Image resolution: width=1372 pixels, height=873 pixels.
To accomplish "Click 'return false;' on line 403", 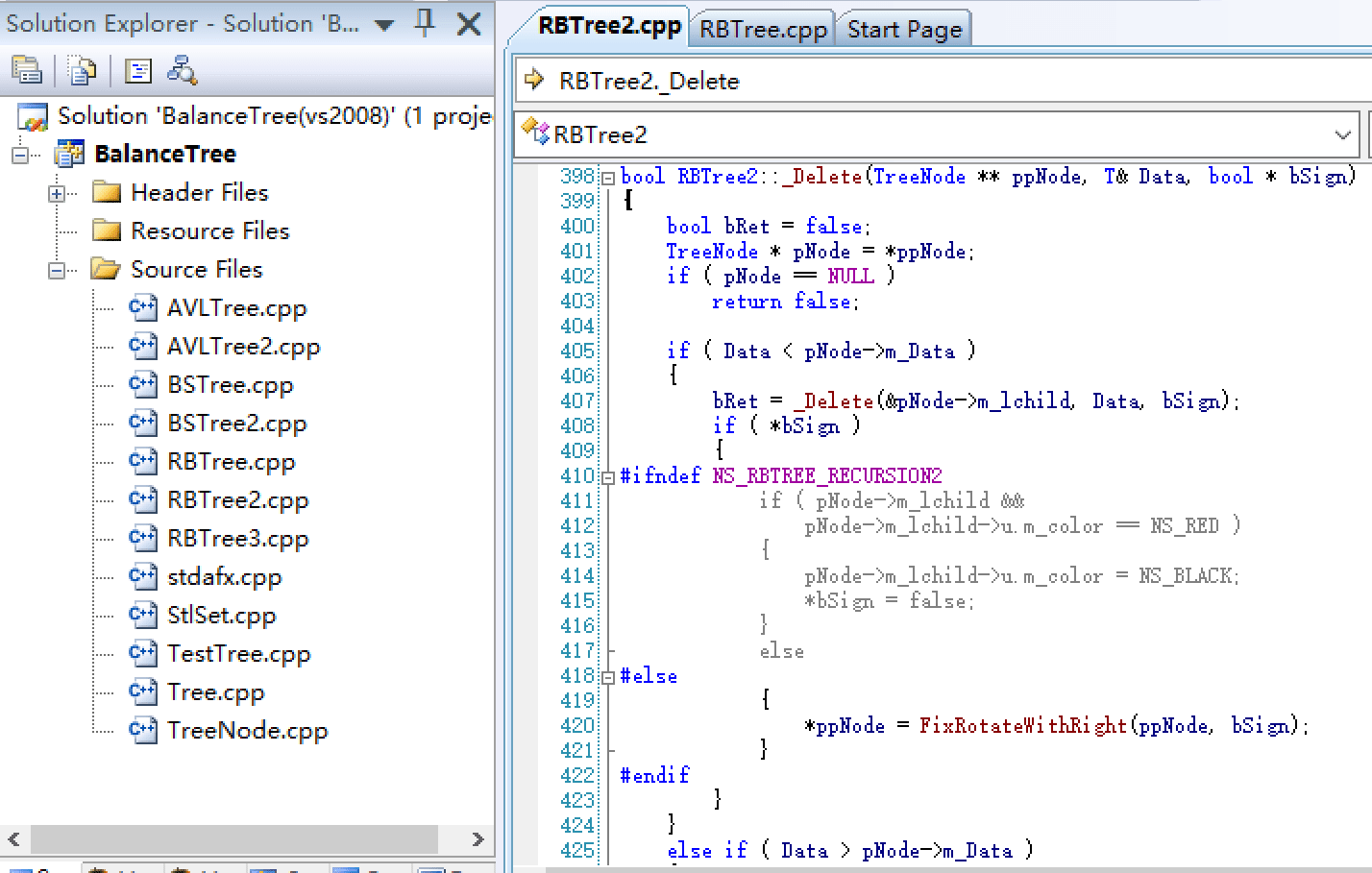I will coord(786,302).
